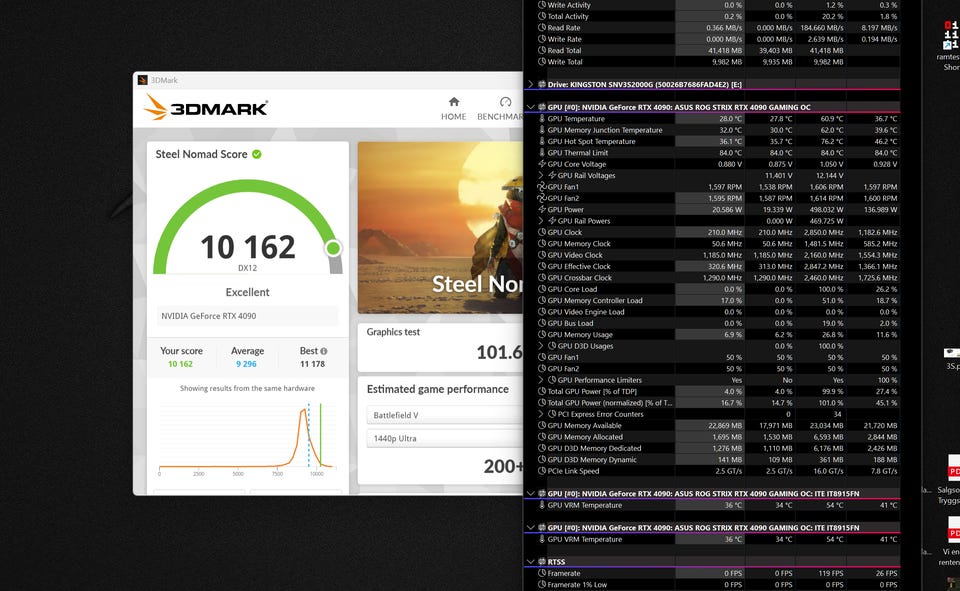Click the score distribution chart in 3DMark
The image size is (960, 591).
coord(247,435)
